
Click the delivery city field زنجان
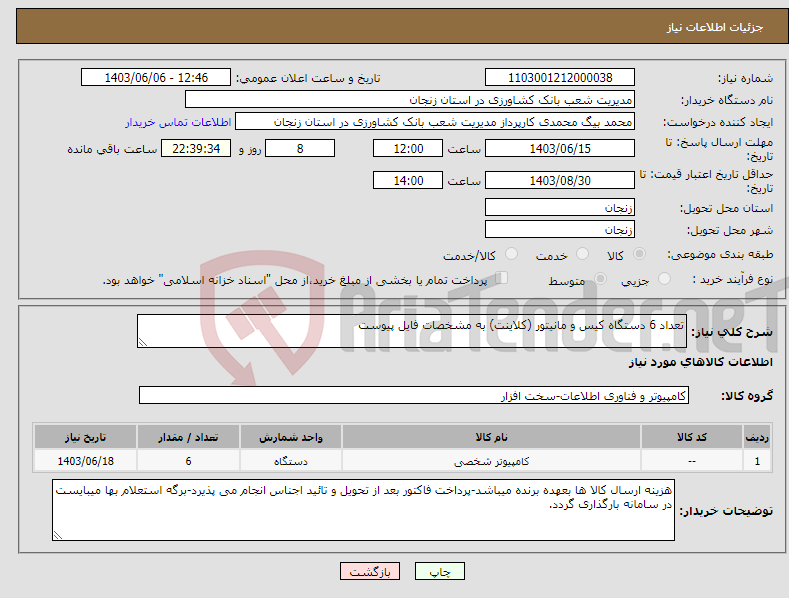(560, 229)
